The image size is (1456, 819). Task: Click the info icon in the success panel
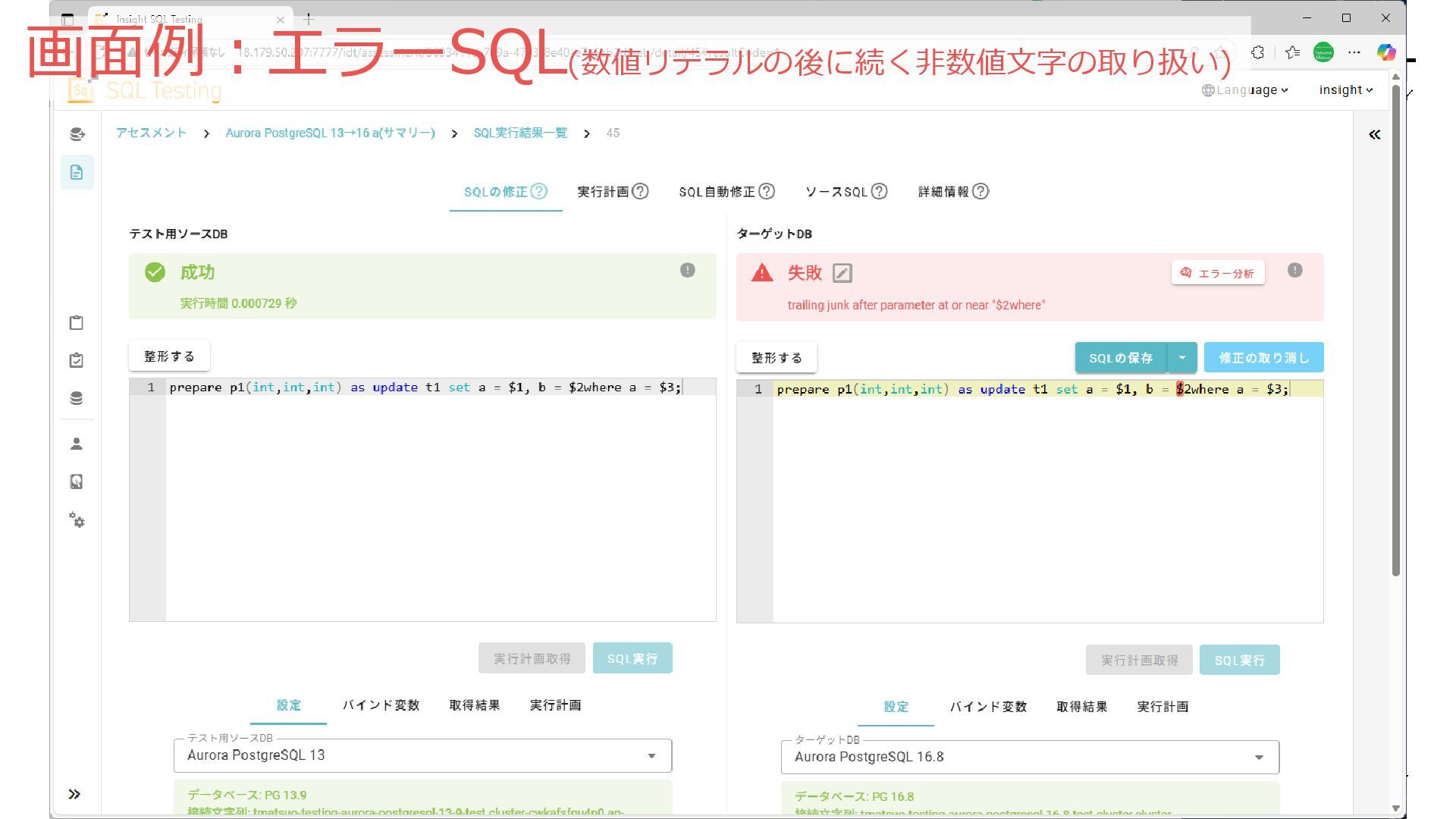(x=687, y=270)
